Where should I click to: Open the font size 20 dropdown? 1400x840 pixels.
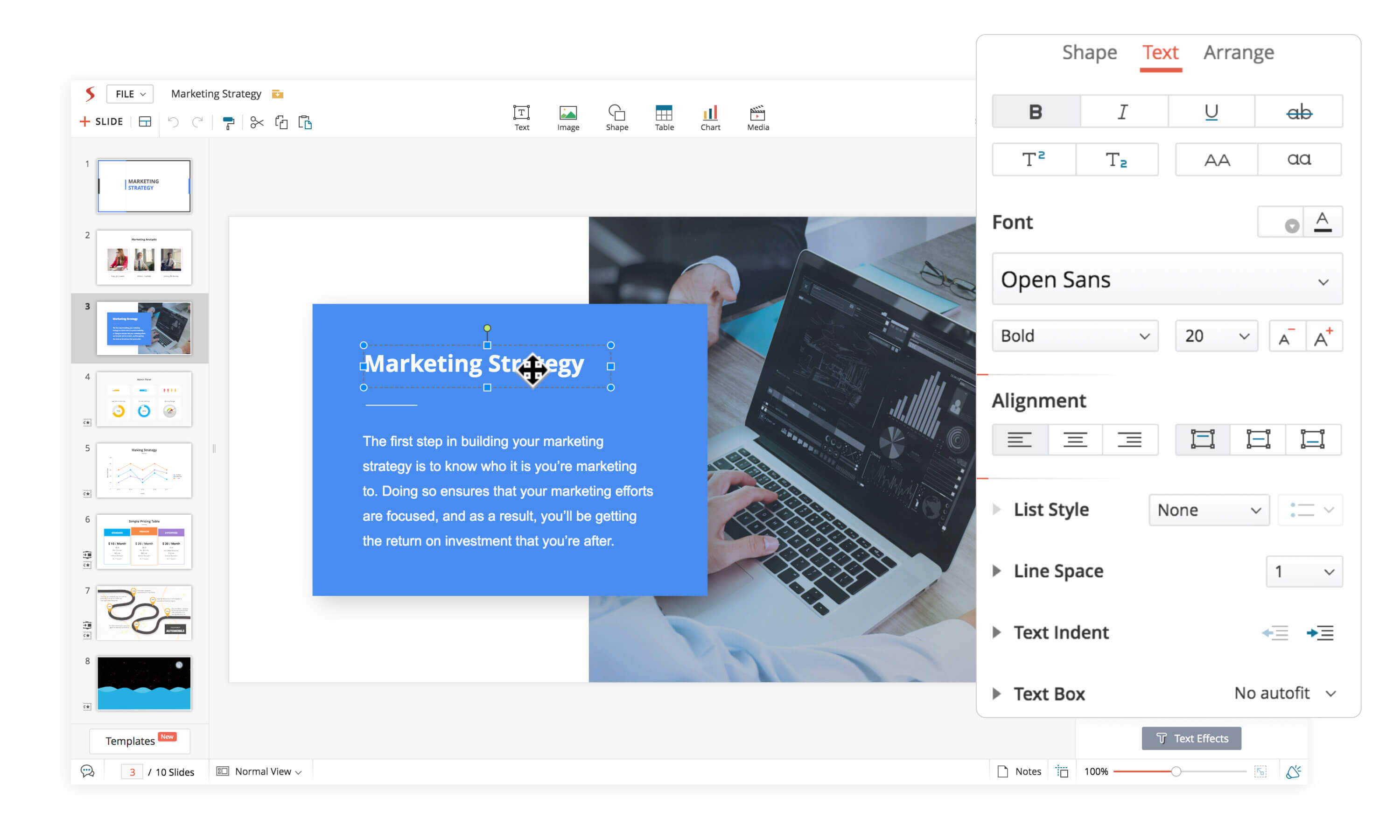1216,336
